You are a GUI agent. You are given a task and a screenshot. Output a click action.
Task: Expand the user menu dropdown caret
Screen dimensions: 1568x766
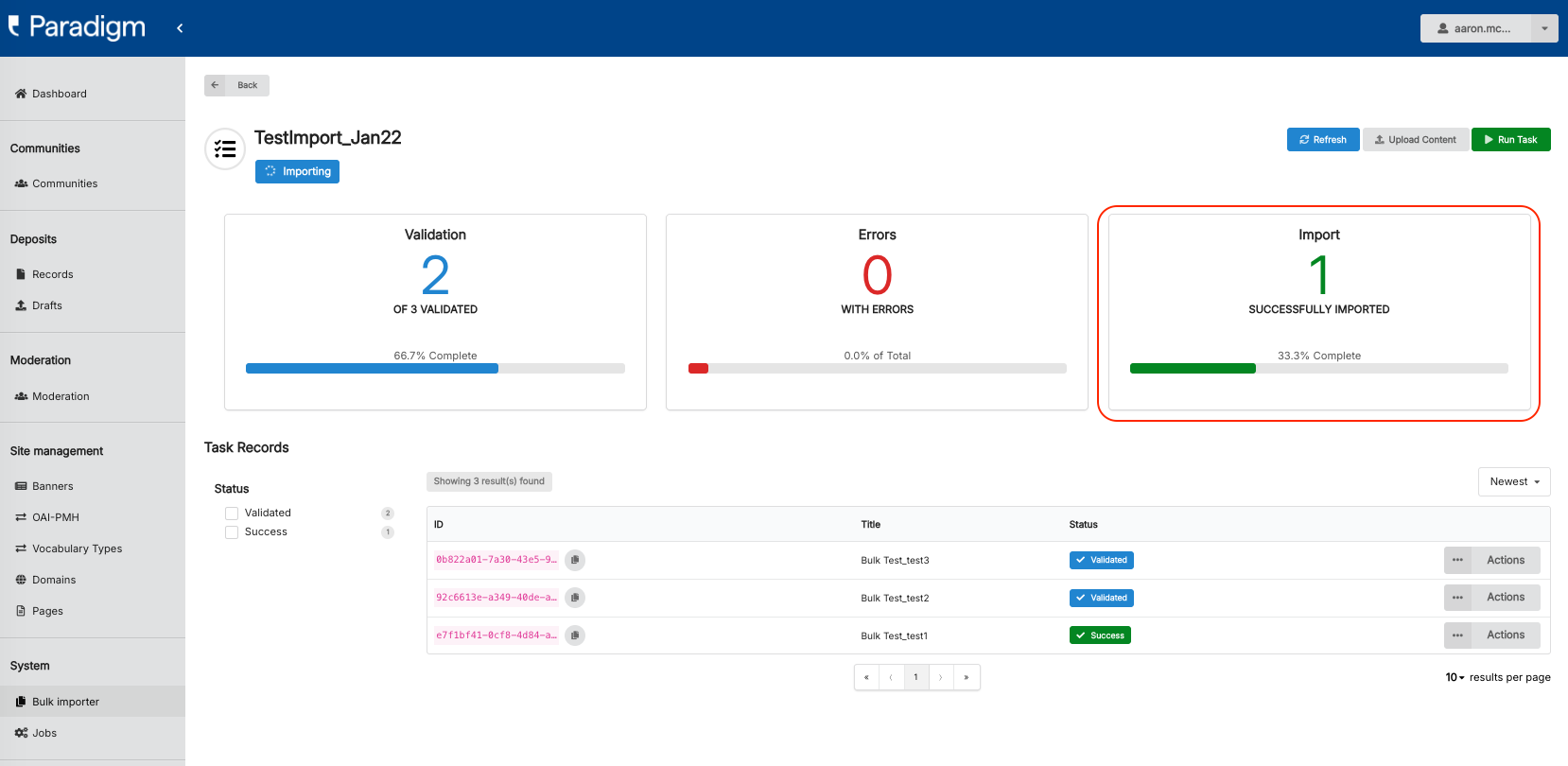click(x=1544, y=28)
